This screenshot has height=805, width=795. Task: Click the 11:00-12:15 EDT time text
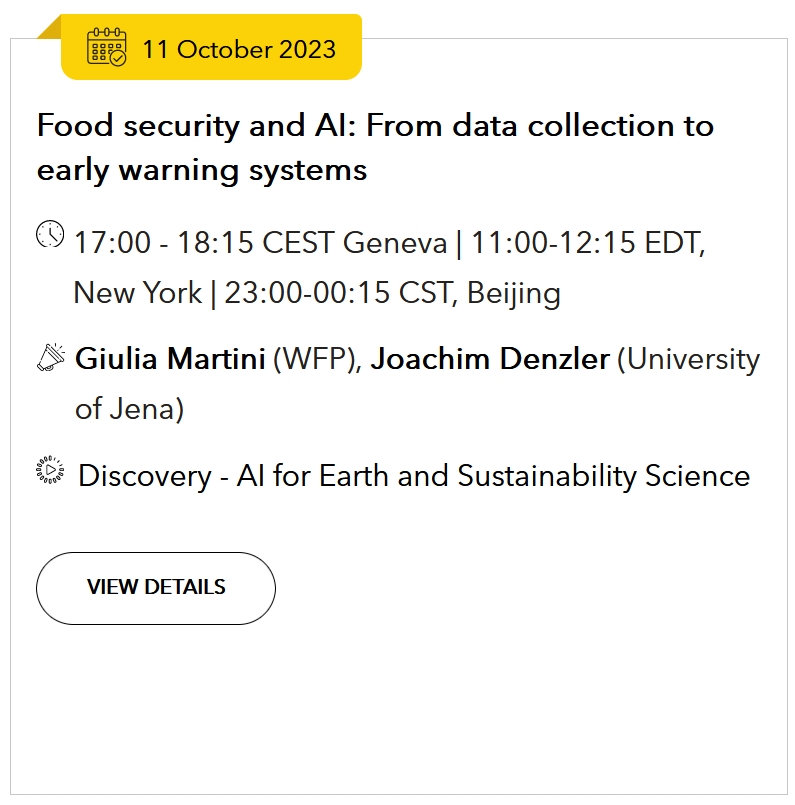(588, 242)
